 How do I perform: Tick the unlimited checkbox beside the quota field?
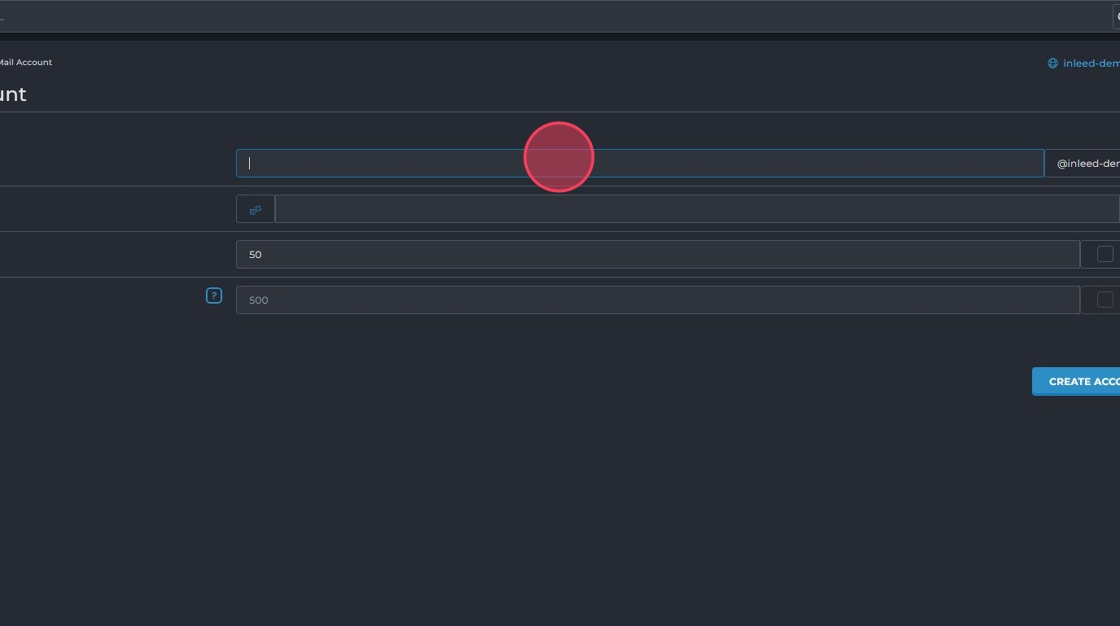(x=1105, y=254)
